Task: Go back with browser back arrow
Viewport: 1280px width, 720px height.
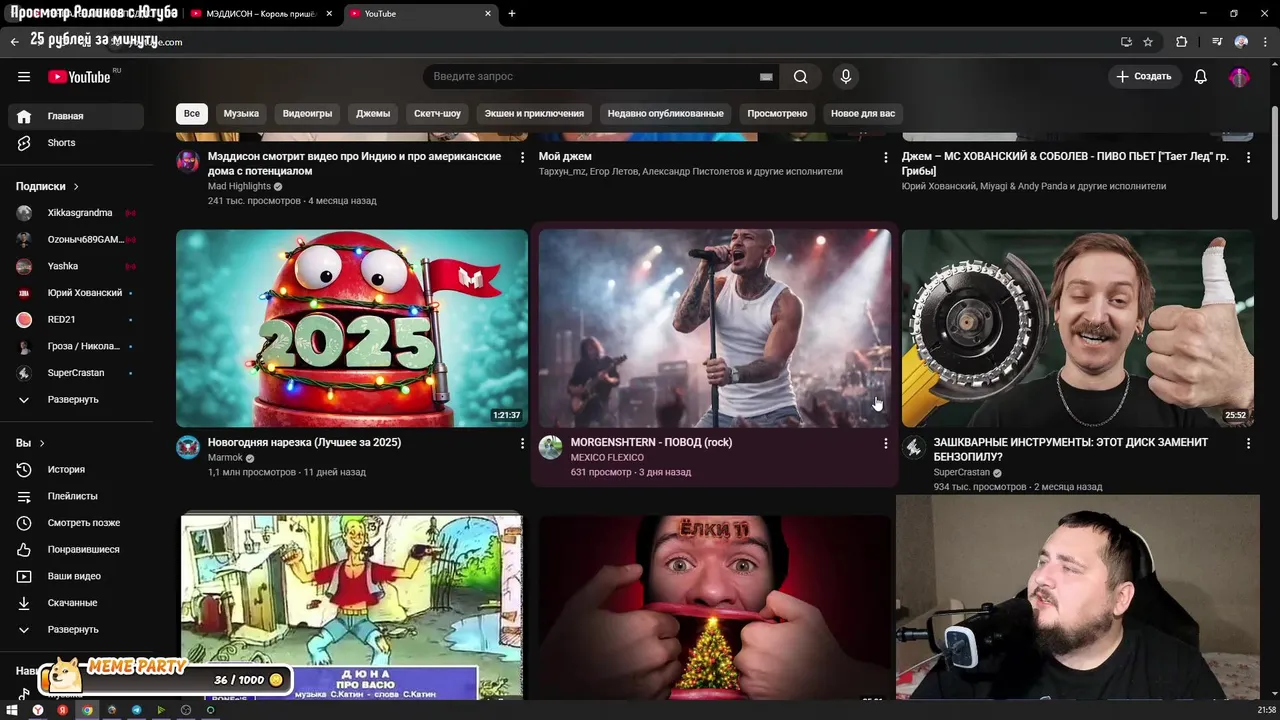Action: tap(14, 42)
